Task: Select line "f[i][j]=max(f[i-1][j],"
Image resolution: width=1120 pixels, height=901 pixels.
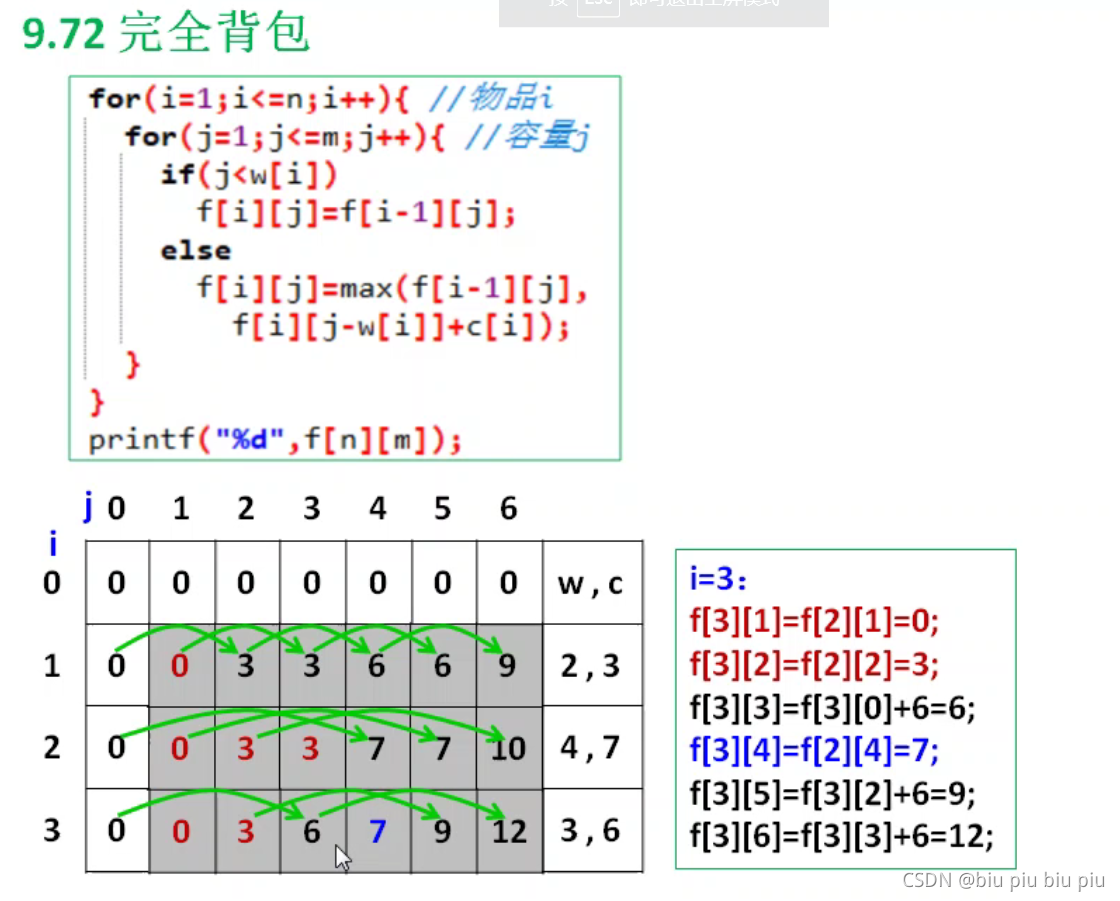Action: (391, 289)
